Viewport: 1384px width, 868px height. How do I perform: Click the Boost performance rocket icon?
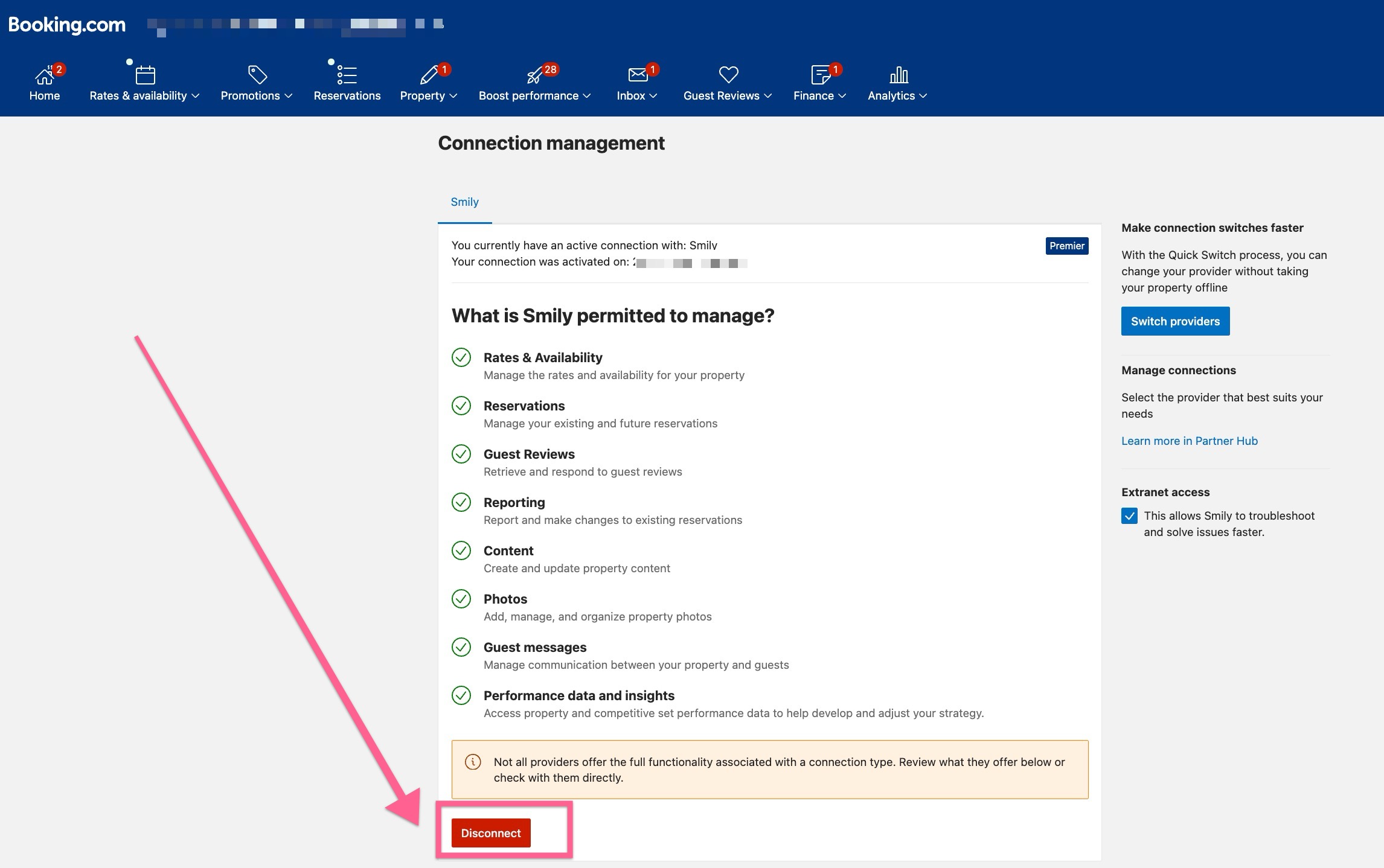pyautogui.click(x=534, y=75)
